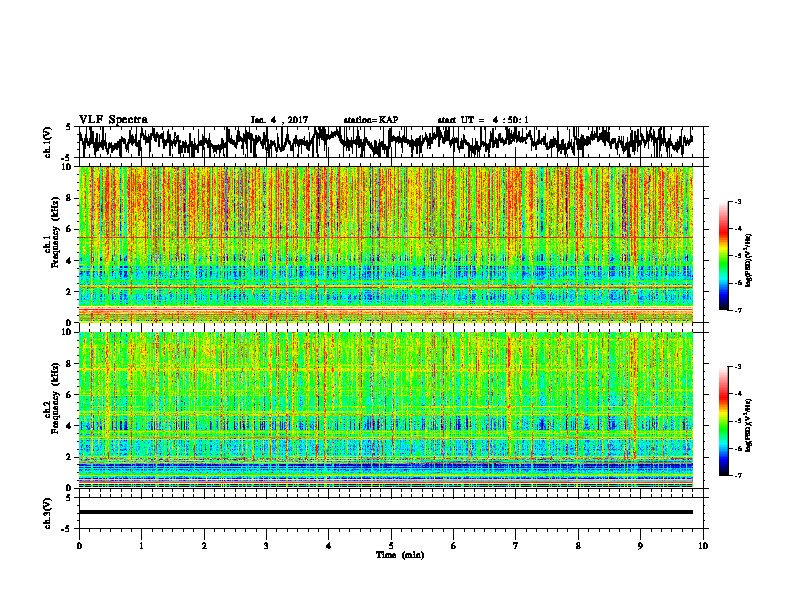The image size is (792, 612).
Task: Click time axis tick label '5'
Action: point(391,546)
